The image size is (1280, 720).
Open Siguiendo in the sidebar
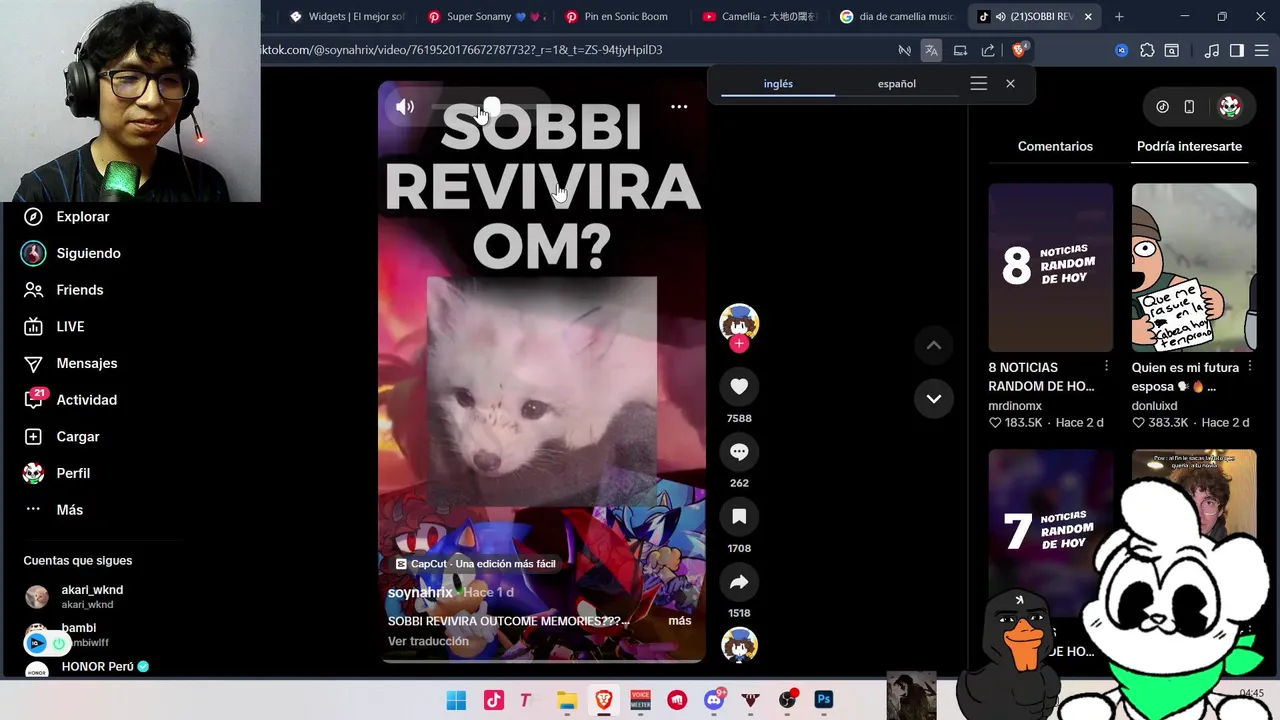(x=71, y=253)
